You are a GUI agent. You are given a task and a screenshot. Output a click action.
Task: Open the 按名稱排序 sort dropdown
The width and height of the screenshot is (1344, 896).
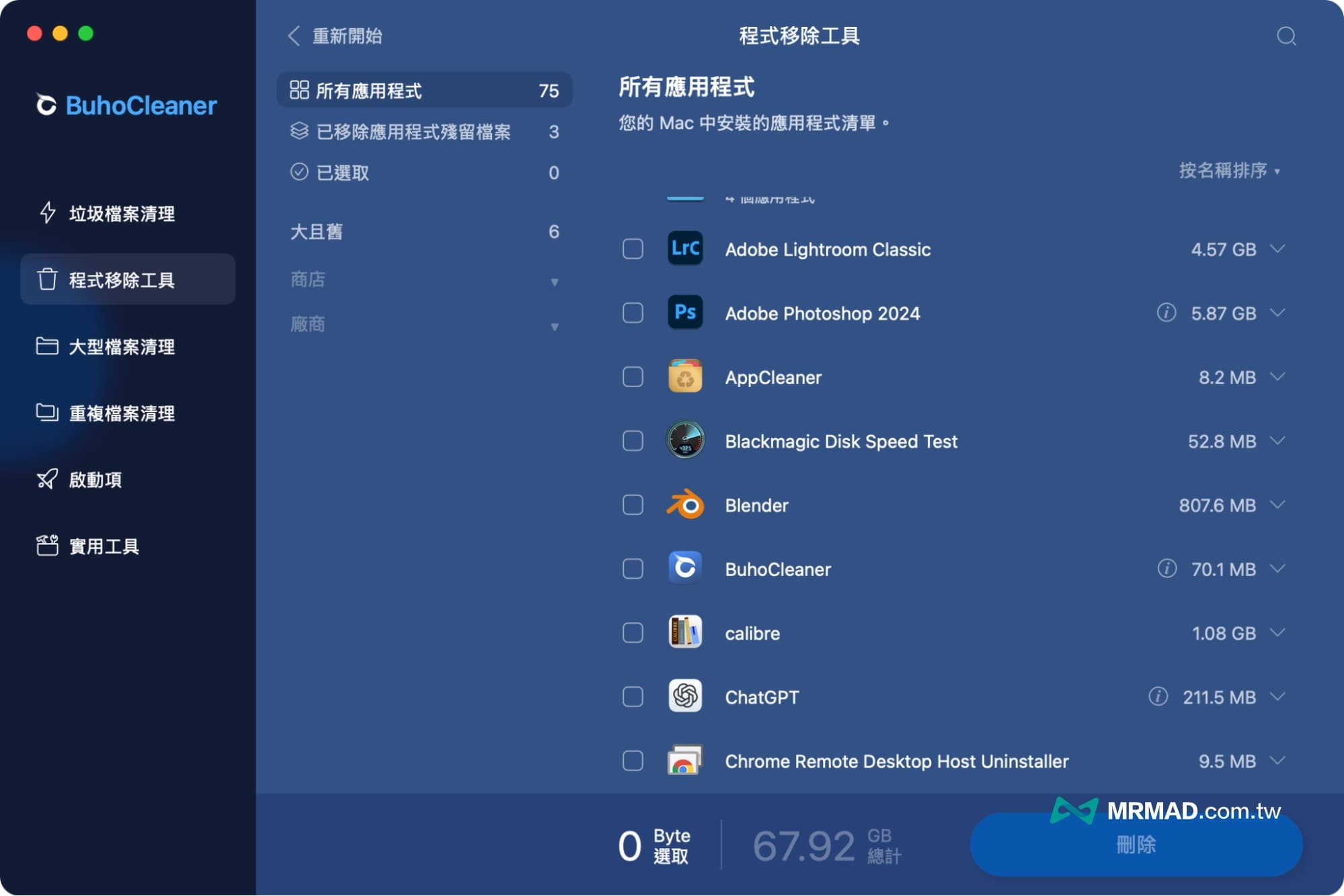1229,171
